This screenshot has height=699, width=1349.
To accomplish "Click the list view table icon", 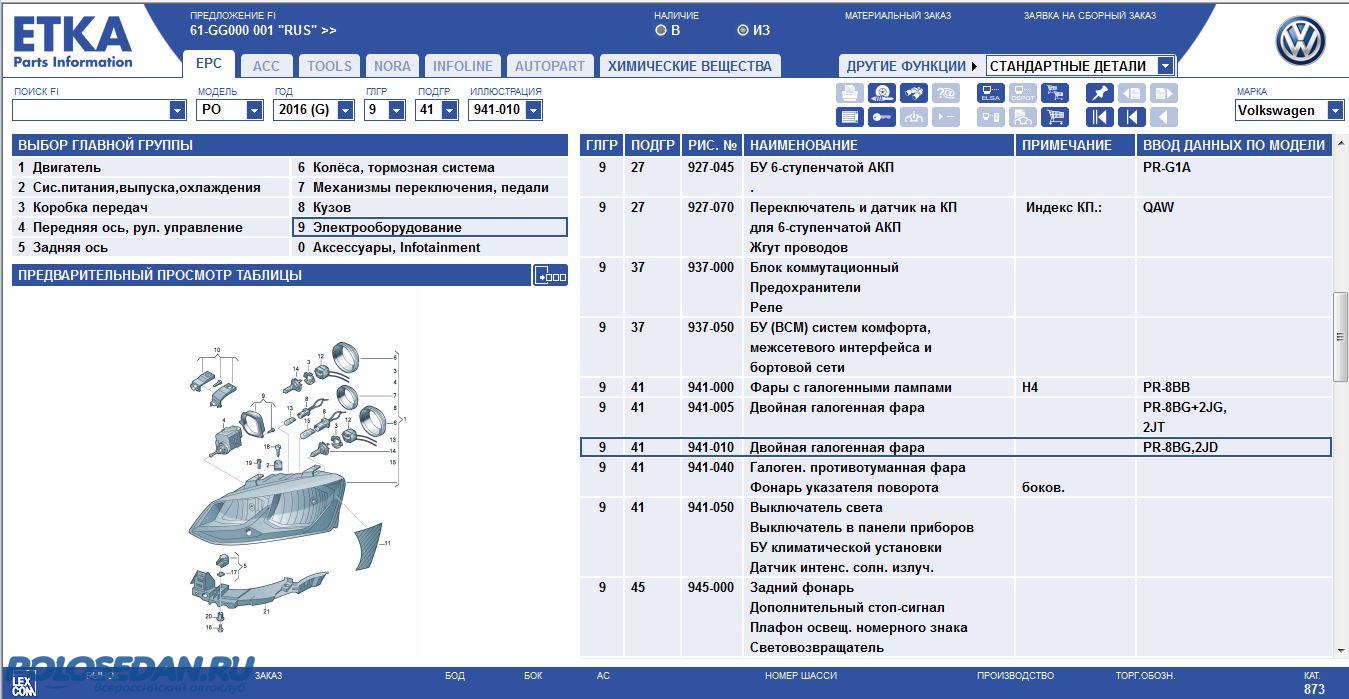I will (849, 117).
